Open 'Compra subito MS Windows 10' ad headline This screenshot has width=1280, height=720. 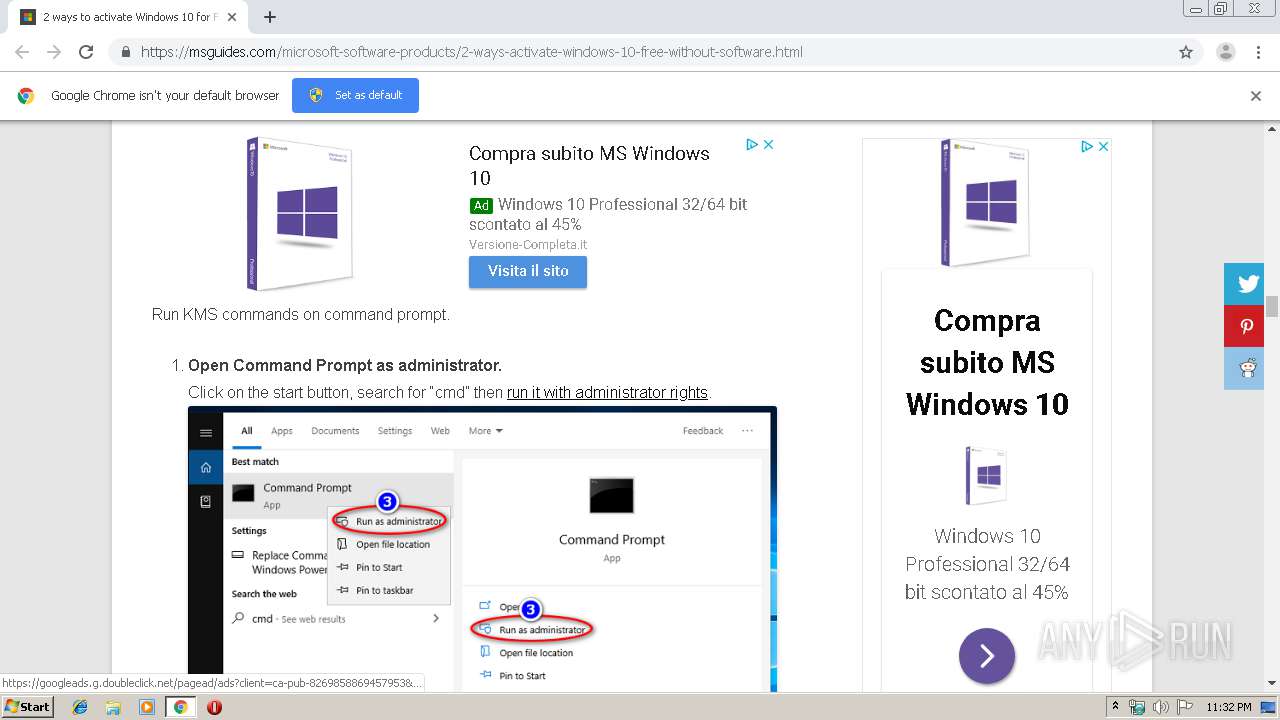coord(589,166)
